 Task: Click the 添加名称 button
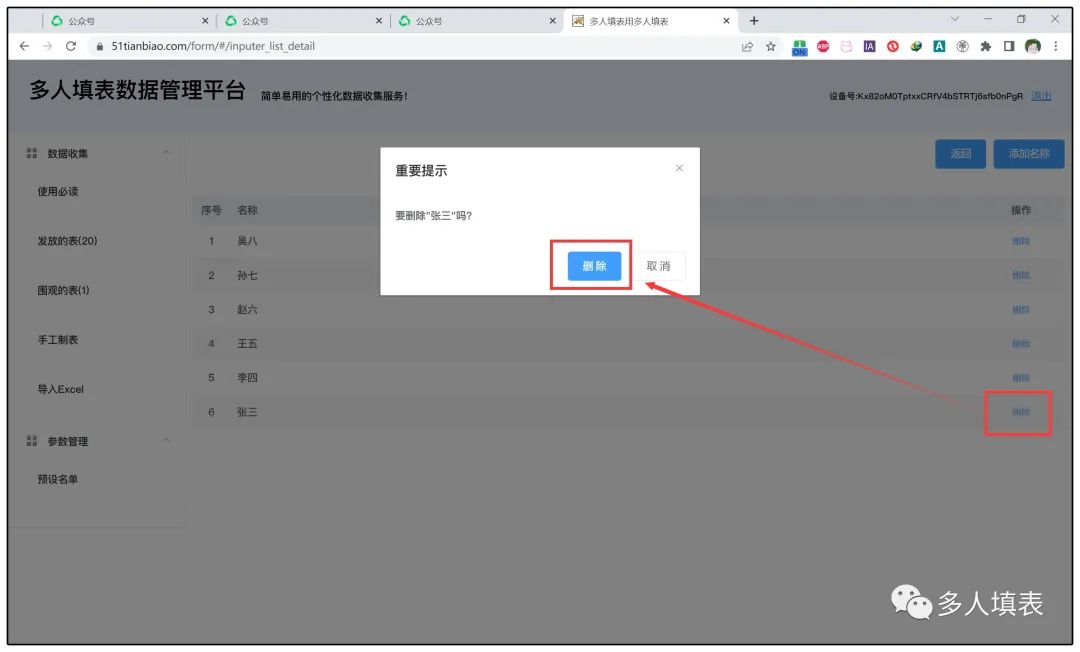1028,154
